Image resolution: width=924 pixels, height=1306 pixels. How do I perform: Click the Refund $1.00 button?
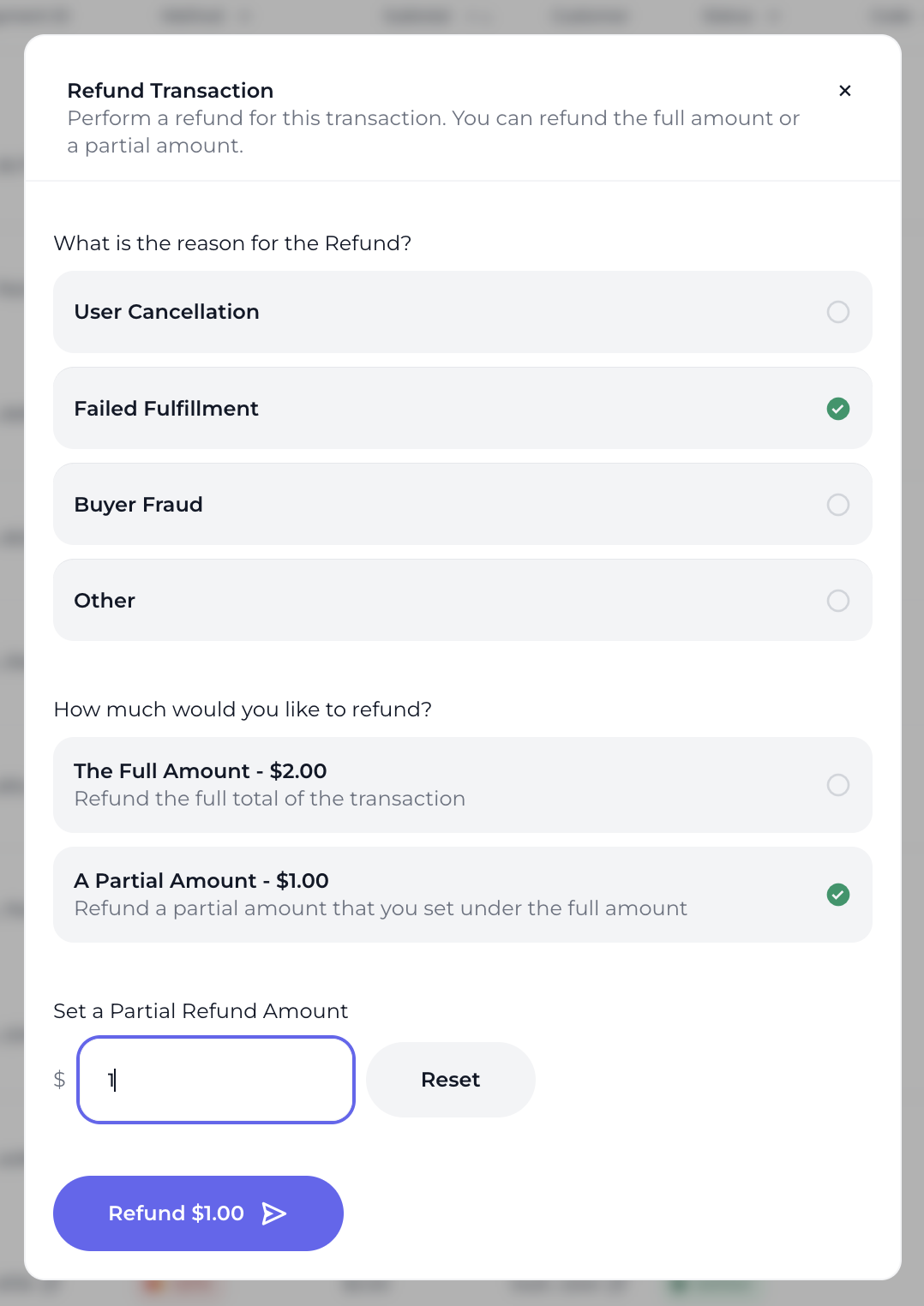198,1213
